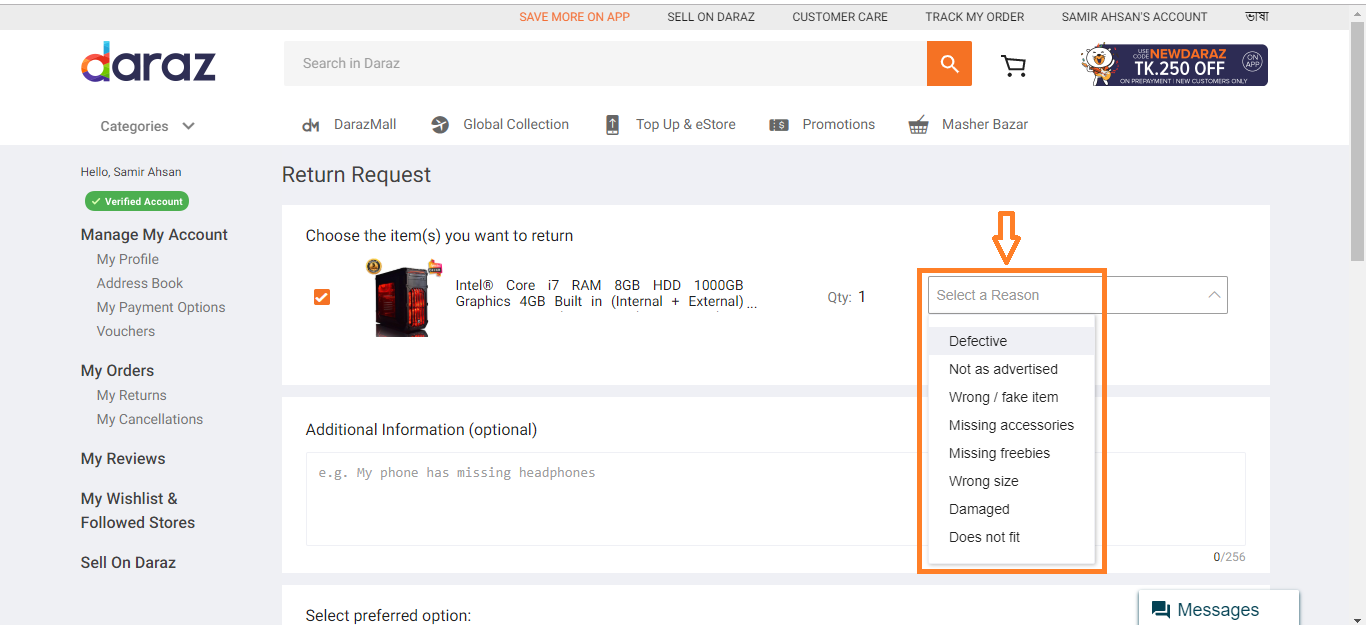Click Track My Order link
The height and width of the screenshot is (625, 1366).
[974, 17]
